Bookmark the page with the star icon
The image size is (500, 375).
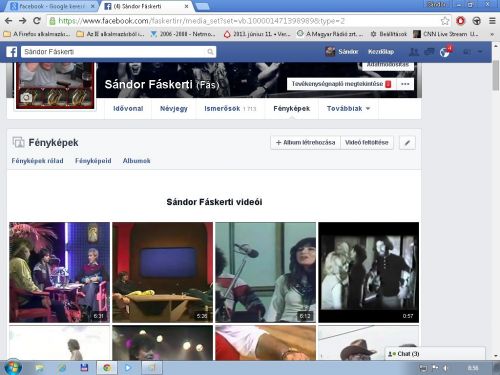(x=445, y=21)
